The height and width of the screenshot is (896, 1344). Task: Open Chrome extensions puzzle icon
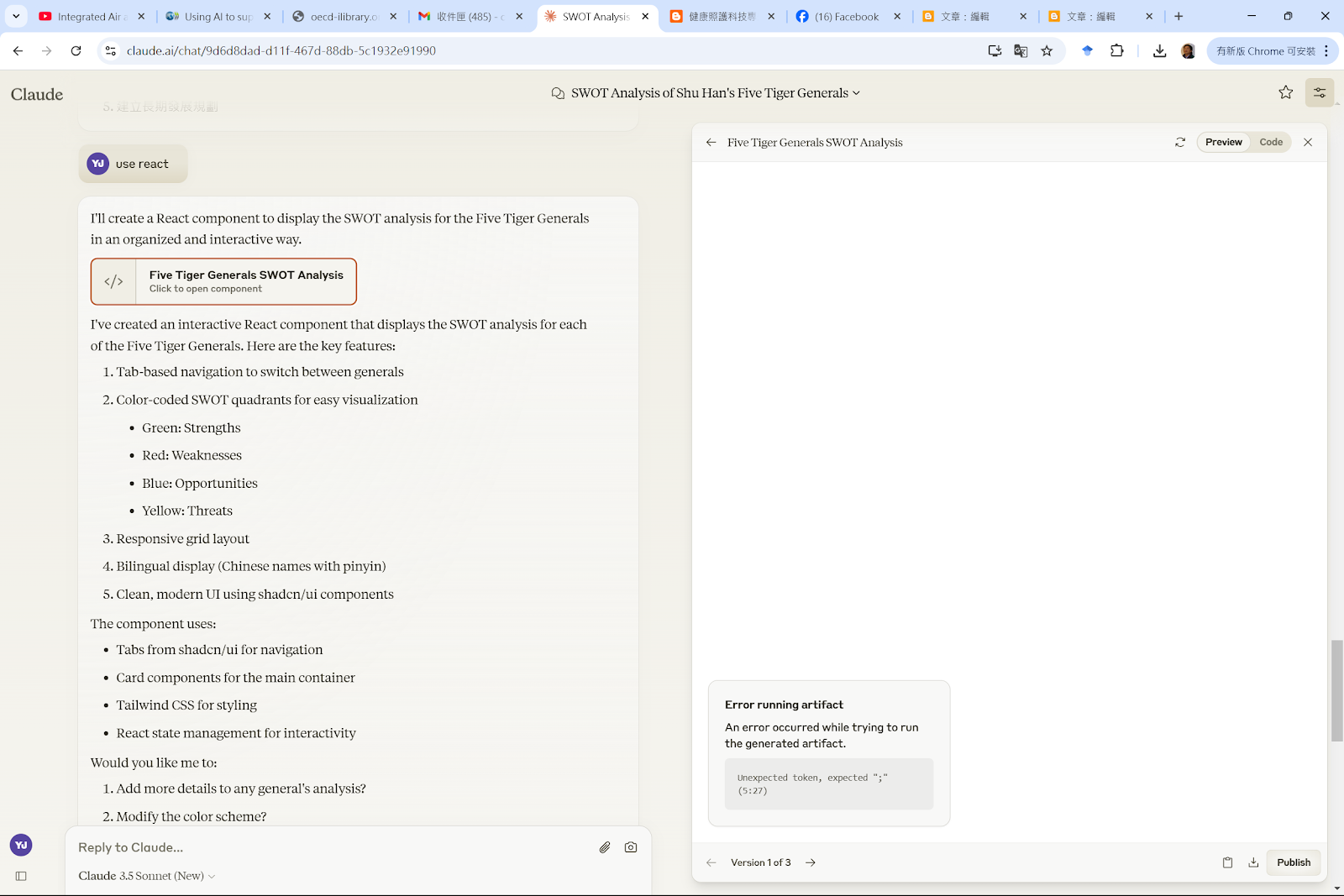tap(1116, 50)
